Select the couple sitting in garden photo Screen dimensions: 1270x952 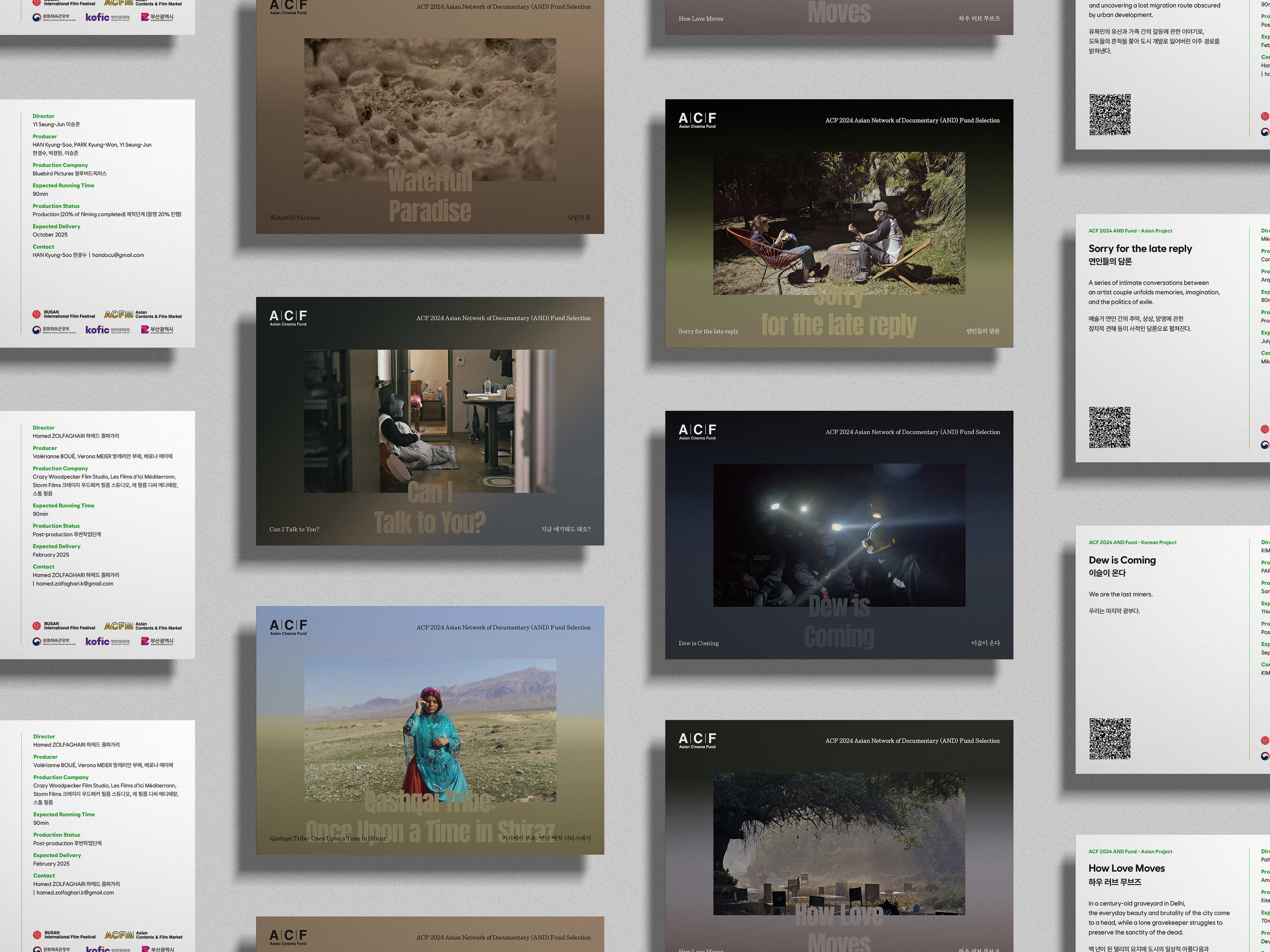[x=839, y=223]
